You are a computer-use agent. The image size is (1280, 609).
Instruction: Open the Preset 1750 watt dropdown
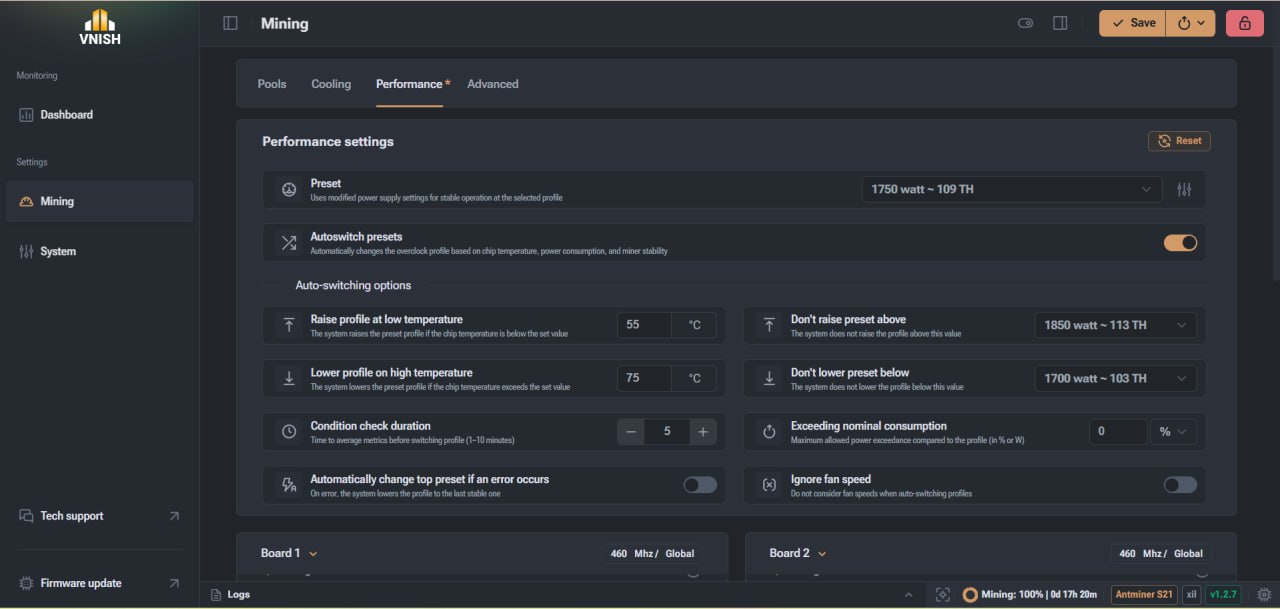[1012, 189]
